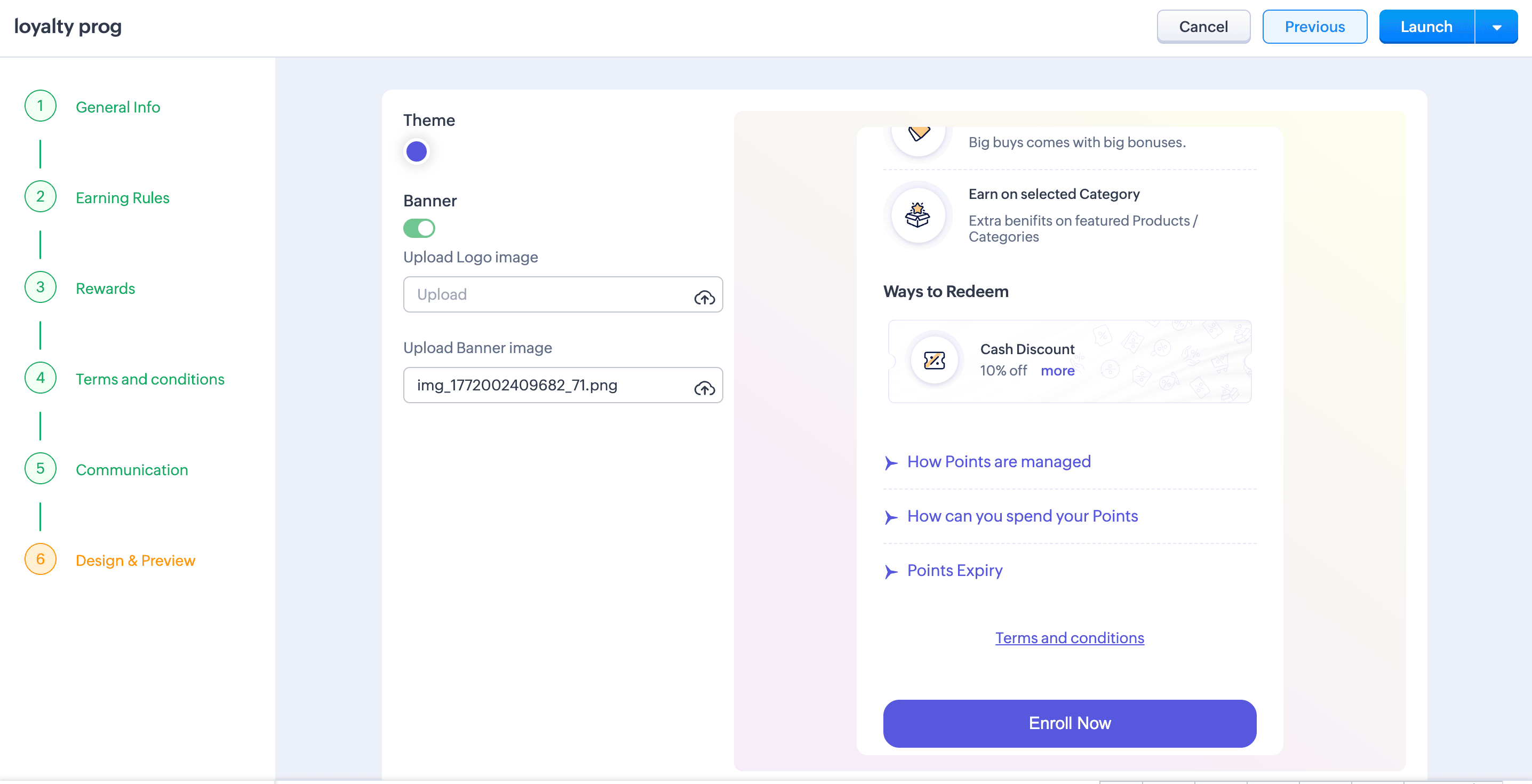The width and height of the screenshot is (1532, 784).
Task: Select the purple Theme color swatch
Action: pyautogui.click(x=416, y=151)
